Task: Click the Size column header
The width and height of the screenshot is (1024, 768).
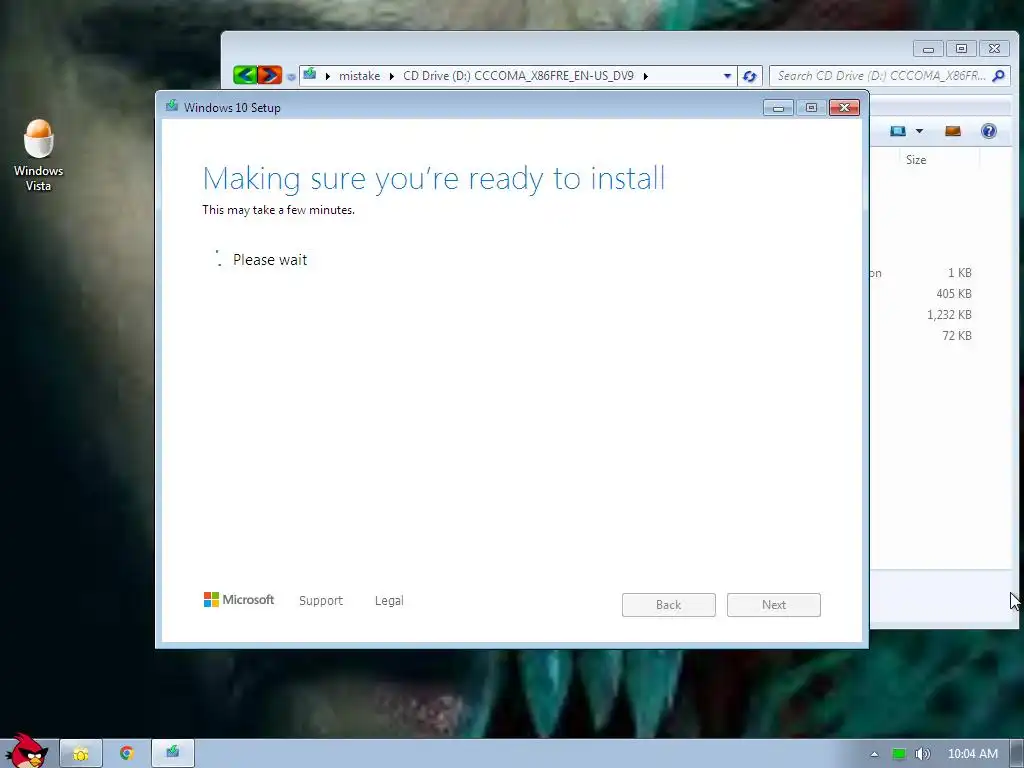Action: coord(916,159)
